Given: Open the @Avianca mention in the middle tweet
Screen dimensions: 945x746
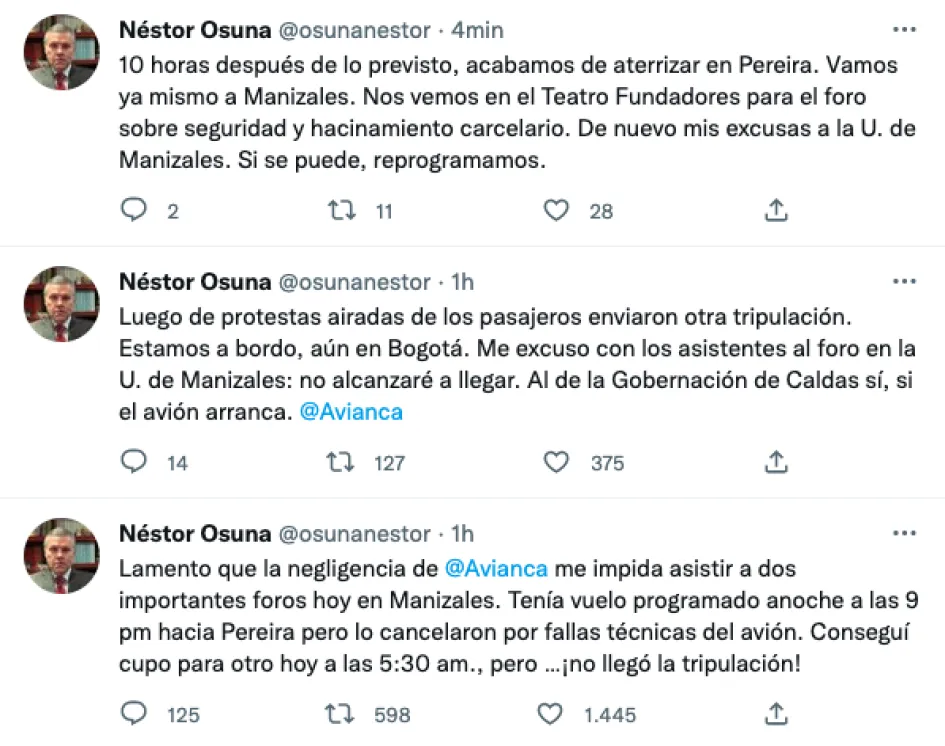Looking at the screenshot, I should pos(352,411).
